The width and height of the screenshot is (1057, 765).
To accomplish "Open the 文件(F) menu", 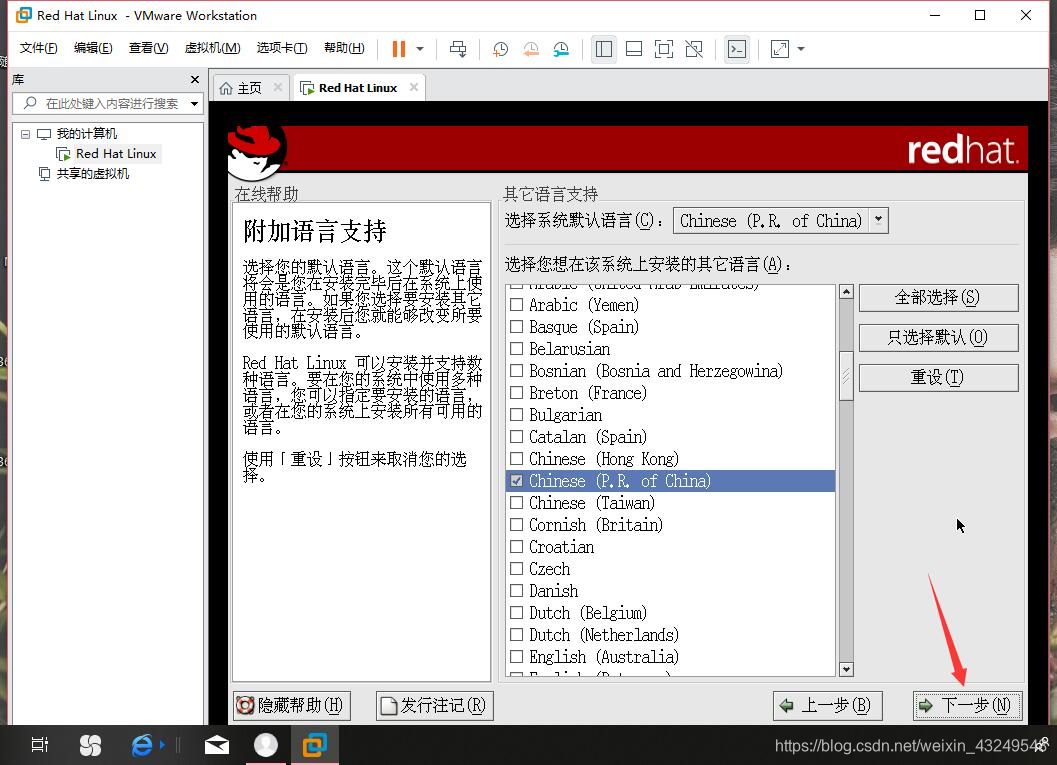I will [x=38, y=48].
